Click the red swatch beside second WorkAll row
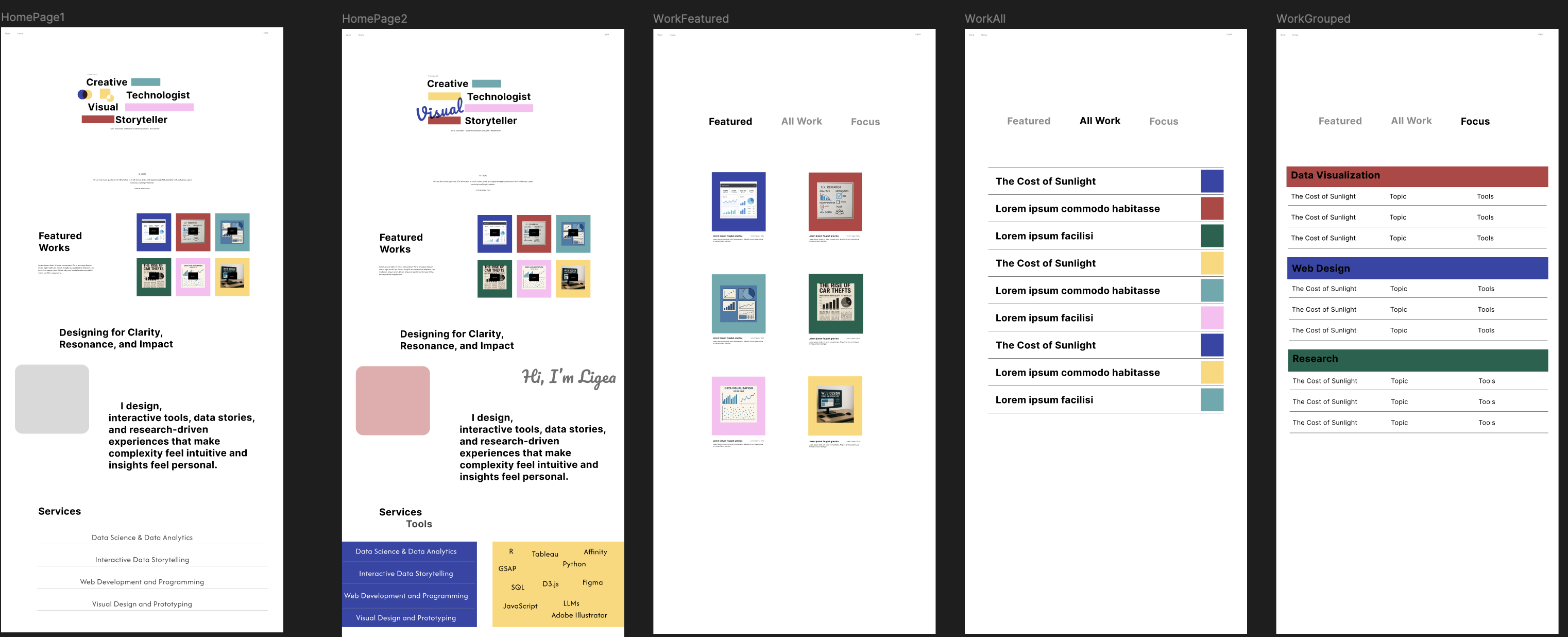1568x637 pixels. tap(1212, 208)
